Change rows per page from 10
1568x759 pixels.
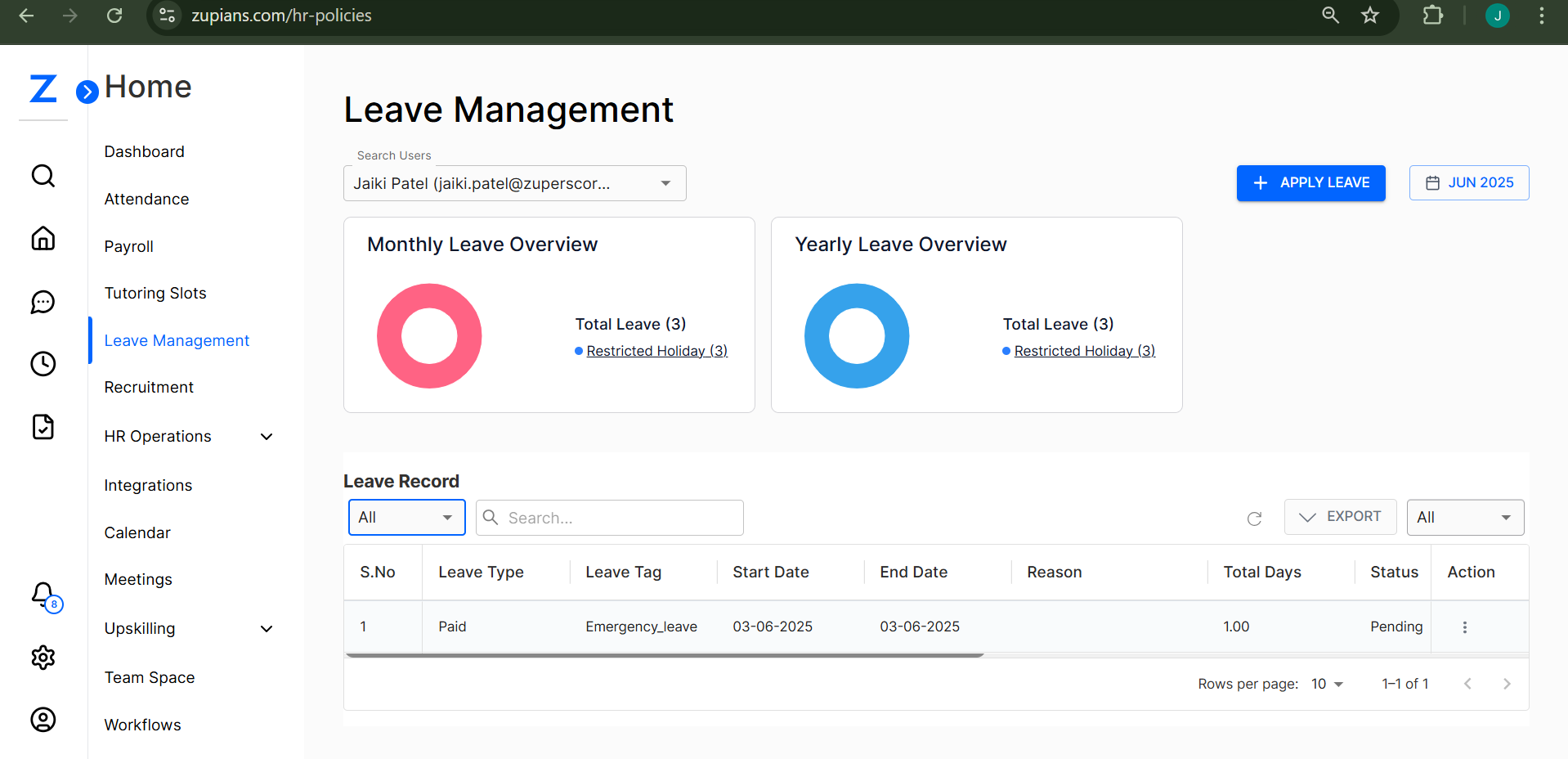point(1324,684)
